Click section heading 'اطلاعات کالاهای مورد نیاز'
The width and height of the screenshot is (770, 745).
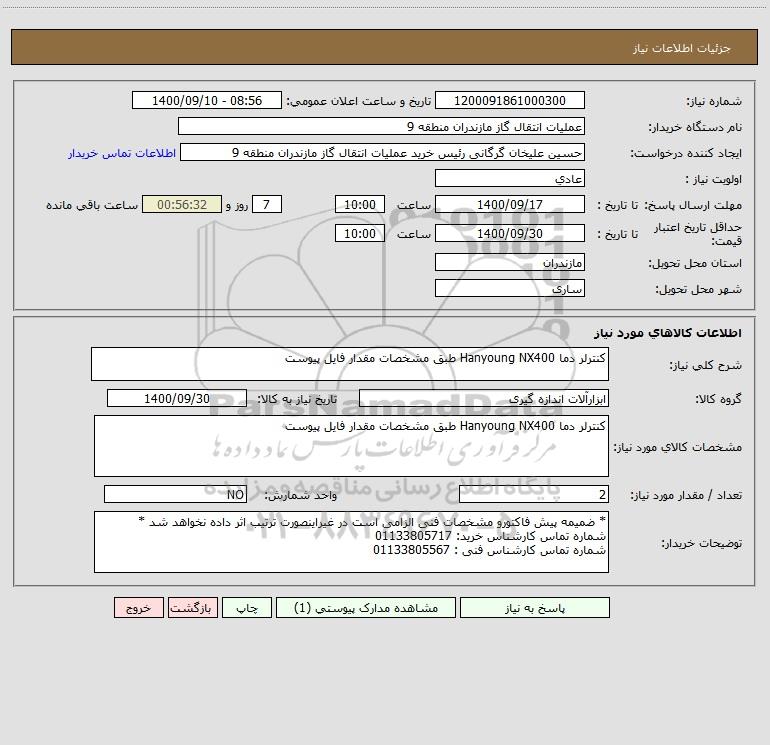(x=668, y=333)
